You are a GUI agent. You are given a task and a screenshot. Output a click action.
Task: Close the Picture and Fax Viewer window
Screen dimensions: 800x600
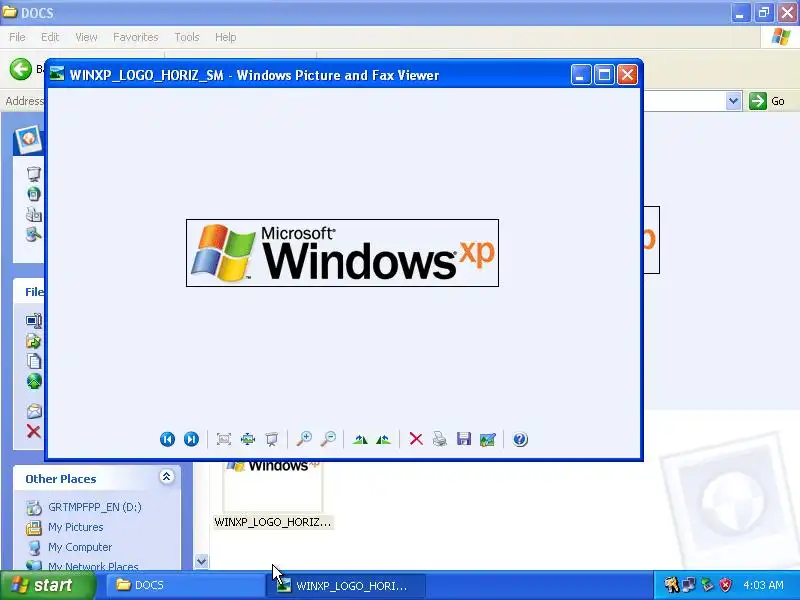(x=627, y=75)
